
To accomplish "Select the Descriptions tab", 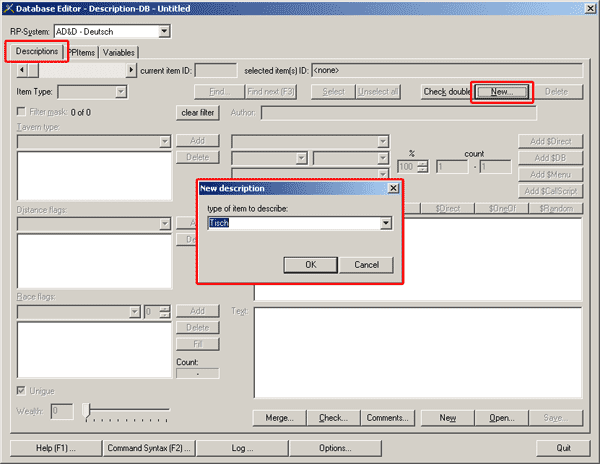I will tap(36, 51).
